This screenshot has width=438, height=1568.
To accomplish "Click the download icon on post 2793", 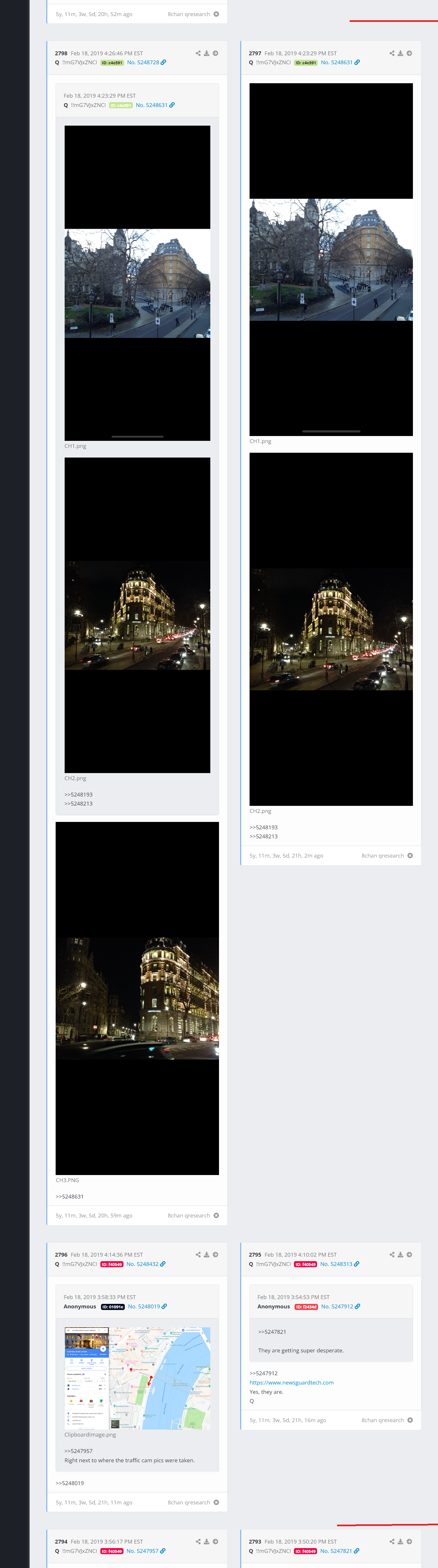I will [x=400, y=1542].
